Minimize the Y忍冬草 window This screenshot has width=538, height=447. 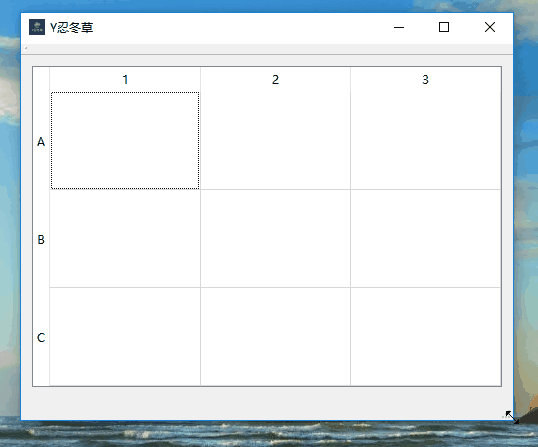point(399,27)
